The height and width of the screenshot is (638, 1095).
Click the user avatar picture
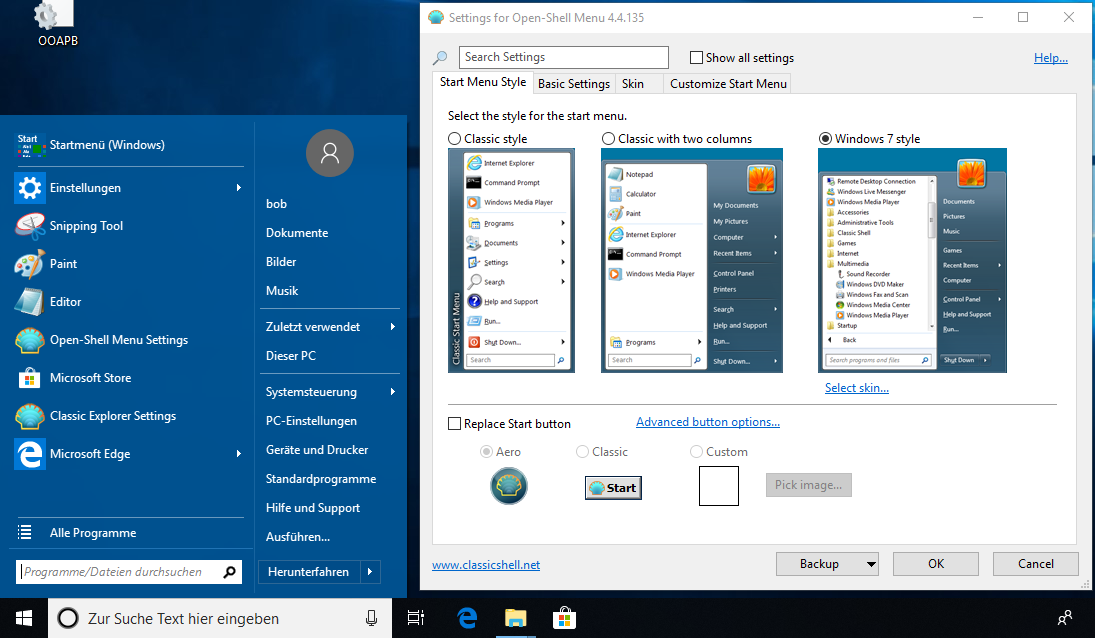point(330,153)
